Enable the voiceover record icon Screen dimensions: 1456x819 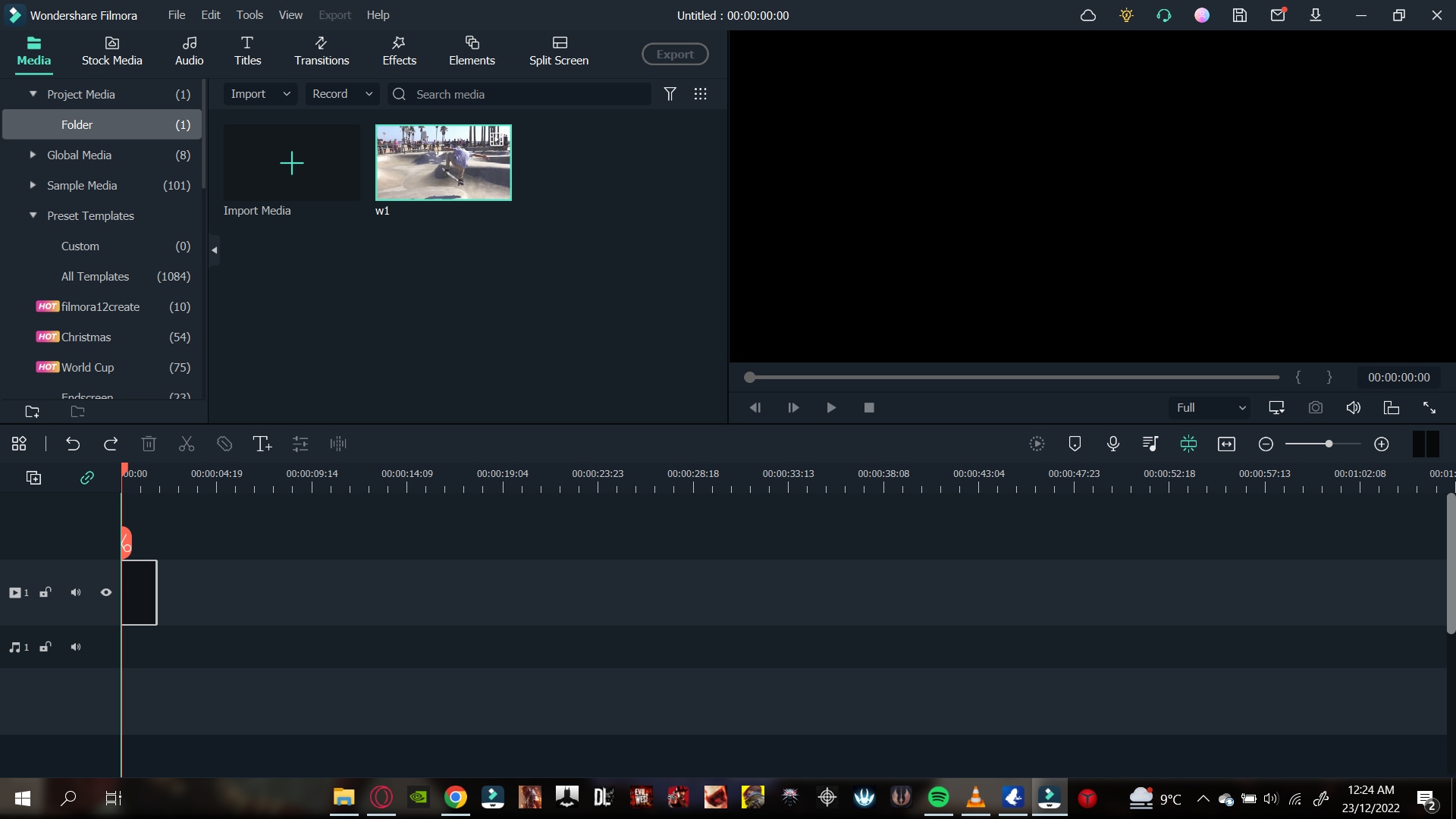tap(1113, 444)
